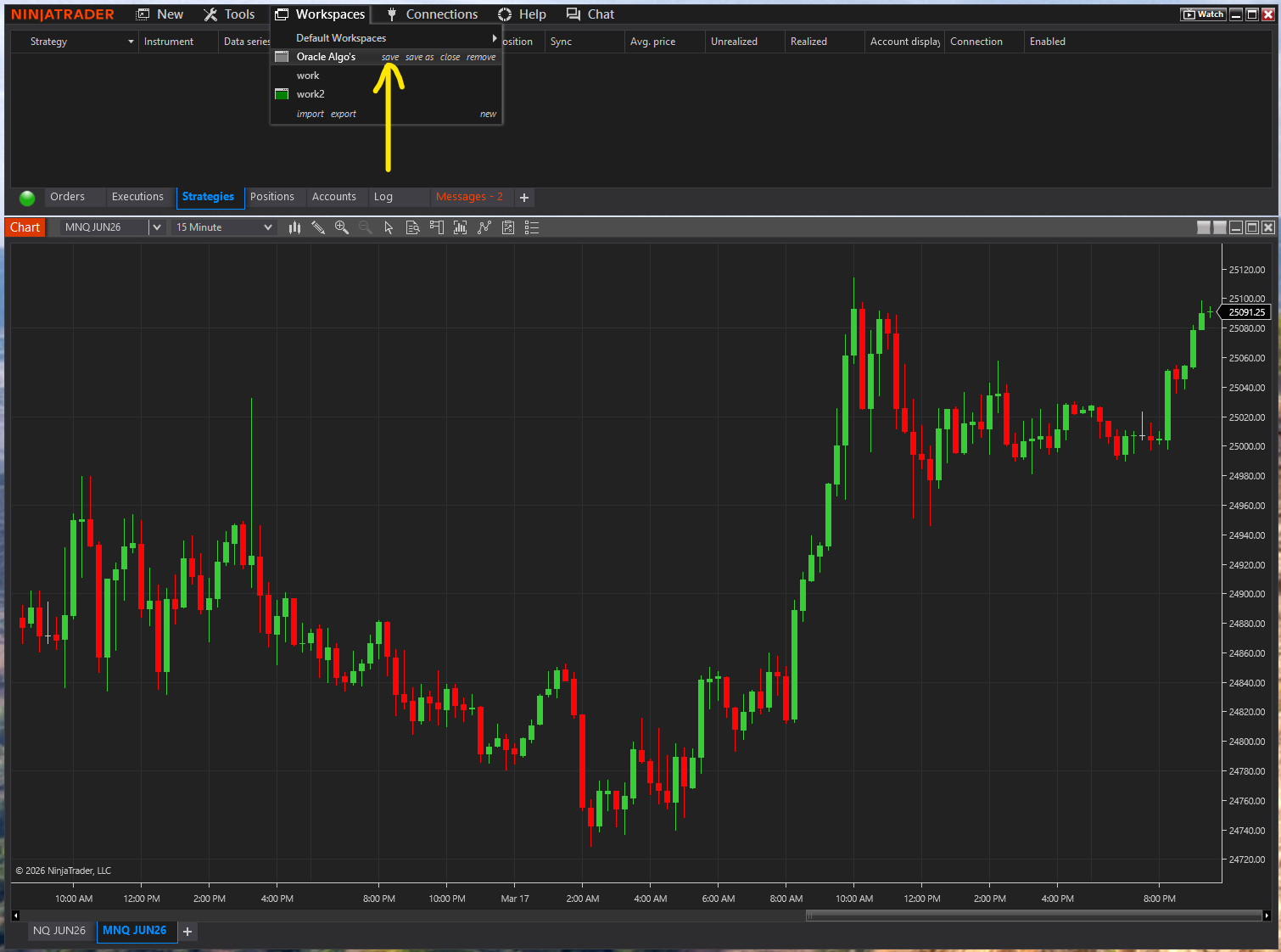Open the bar type selector icon
This screenshot has height=952, width=1281.
click(294, 227)
